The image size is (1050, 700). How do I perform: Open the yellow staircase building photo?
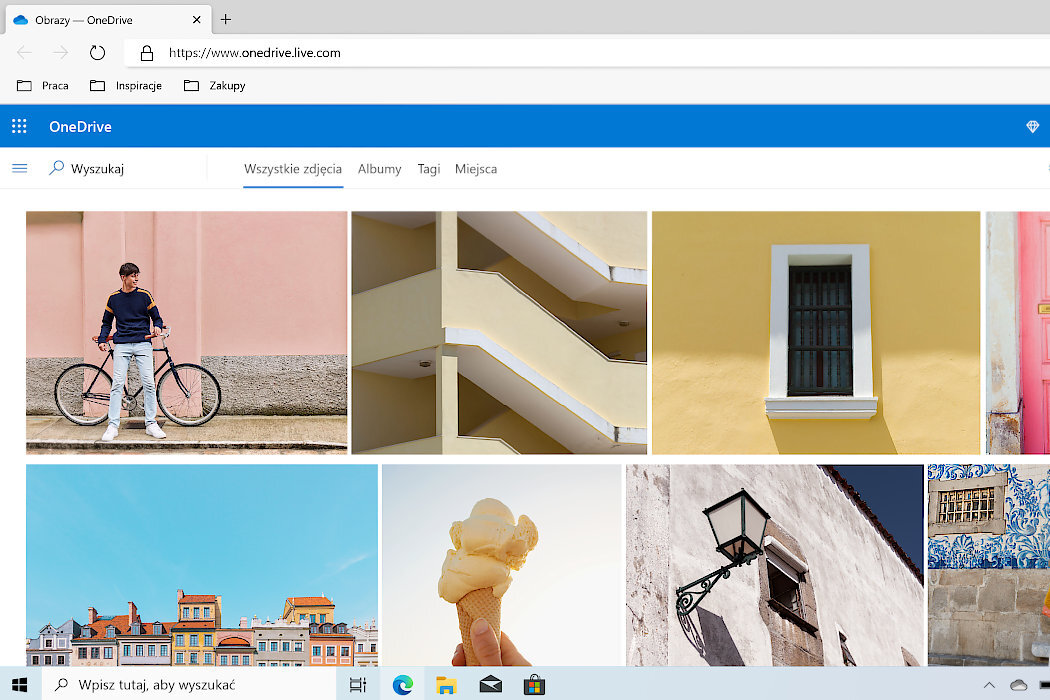[499, 333]
